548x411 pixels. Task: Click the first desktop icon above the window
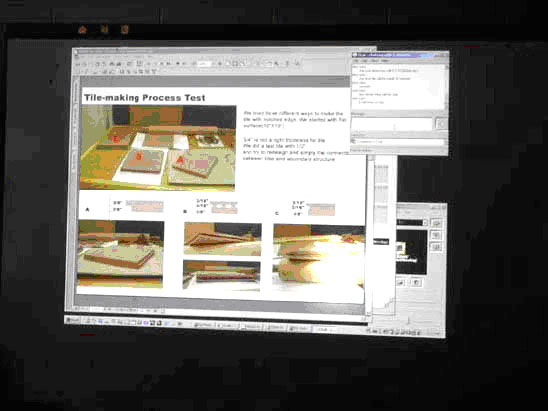pos(82,30)
